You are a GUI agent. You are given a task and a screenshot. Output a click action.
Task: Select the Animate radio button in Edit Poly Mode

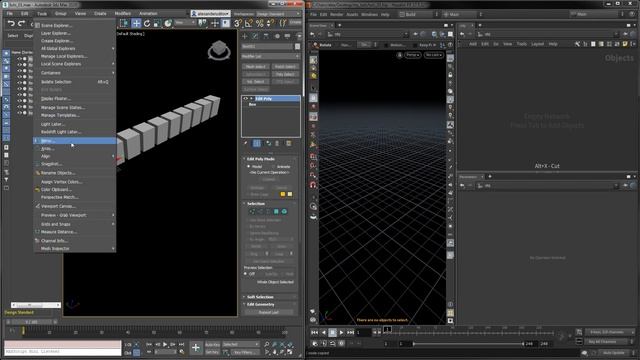point(274,167)
